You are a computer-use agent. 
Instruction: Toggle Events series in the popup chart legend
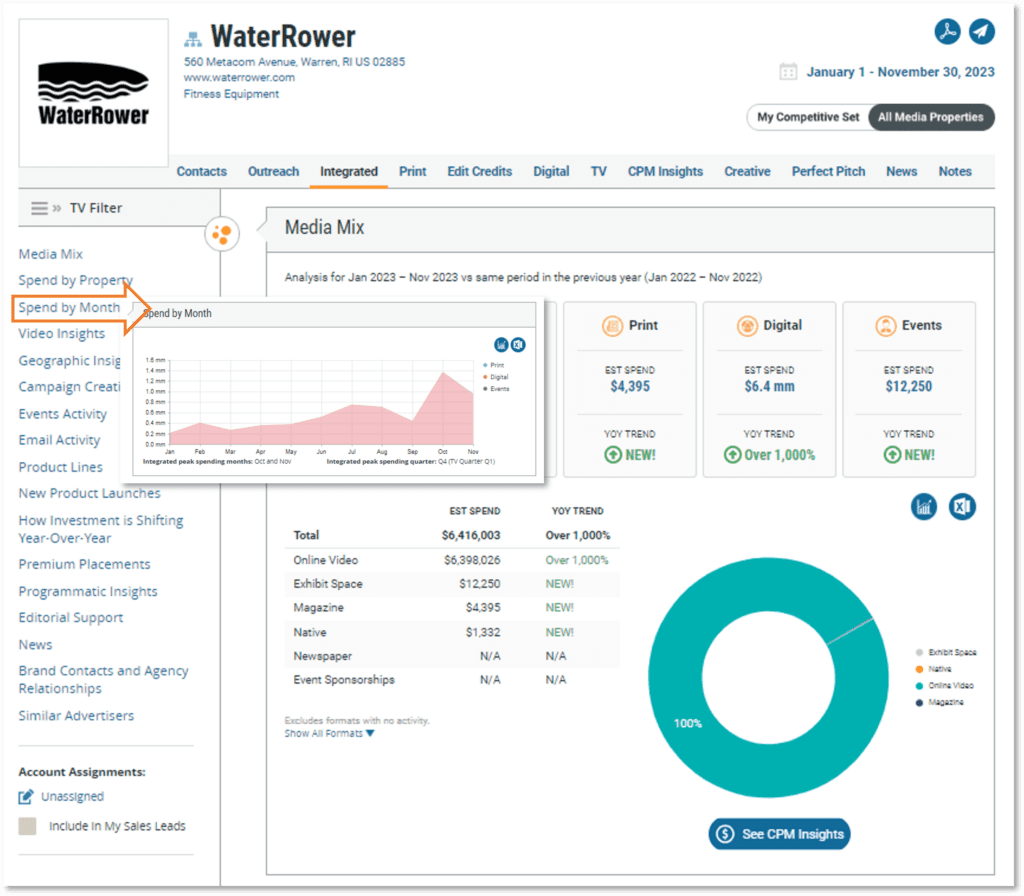click(x=496, y=389)
